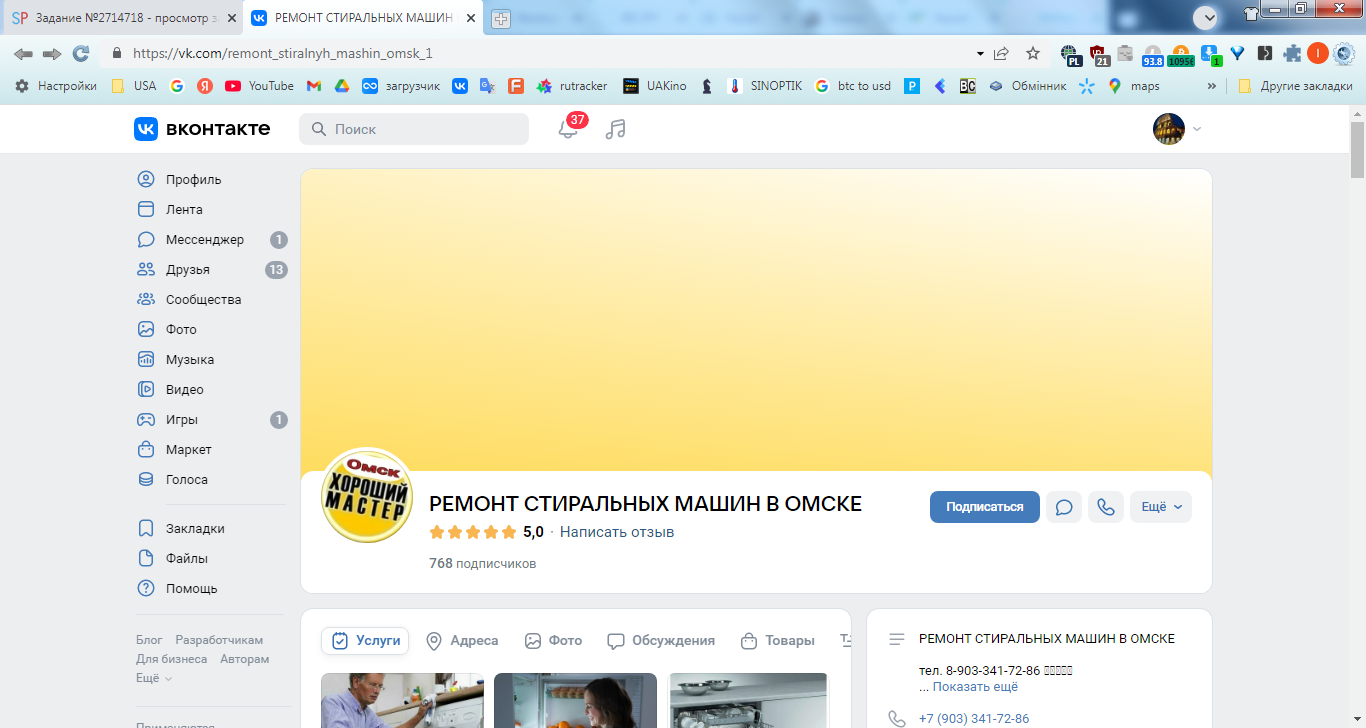Open the Chrome extensions puzzle icon

pos(1292,53)
